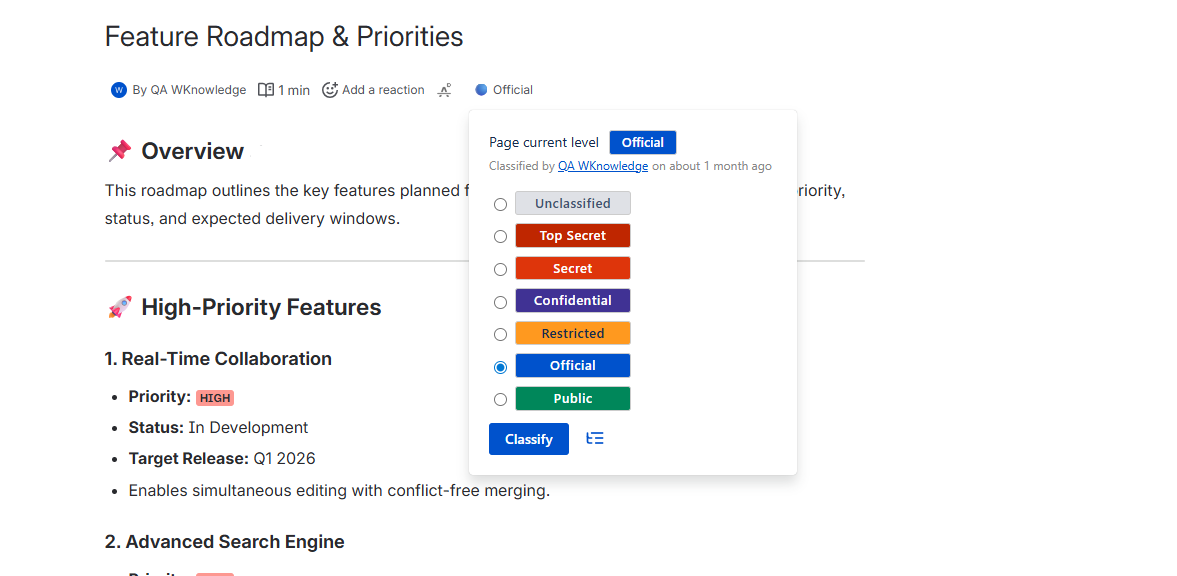Click the Add a reaction emoji icon
Image resolution: width=1177 pixels, height=576 pixels.
[330, 90]
